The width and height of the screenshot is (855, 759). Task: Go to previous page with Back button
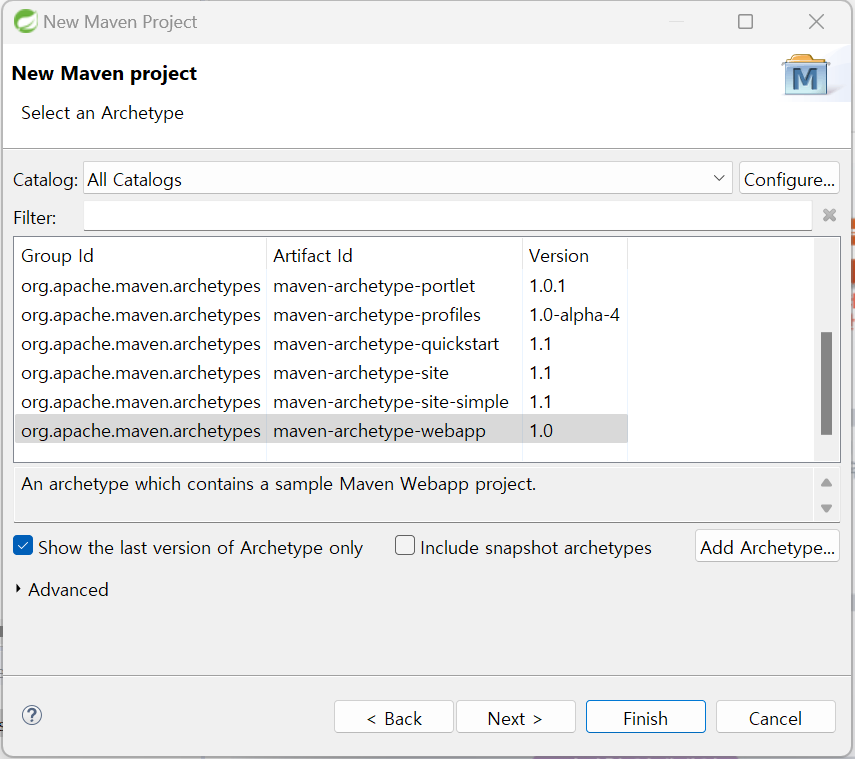394,717
